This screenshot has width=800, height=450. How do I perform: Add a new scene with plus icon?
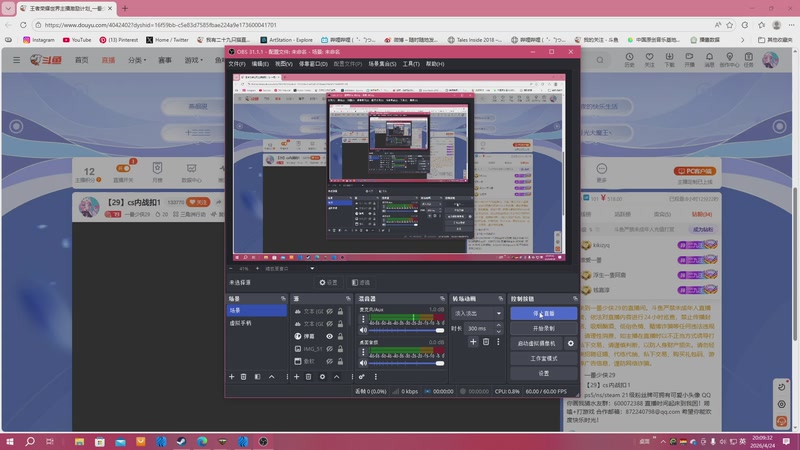(232, 377)
